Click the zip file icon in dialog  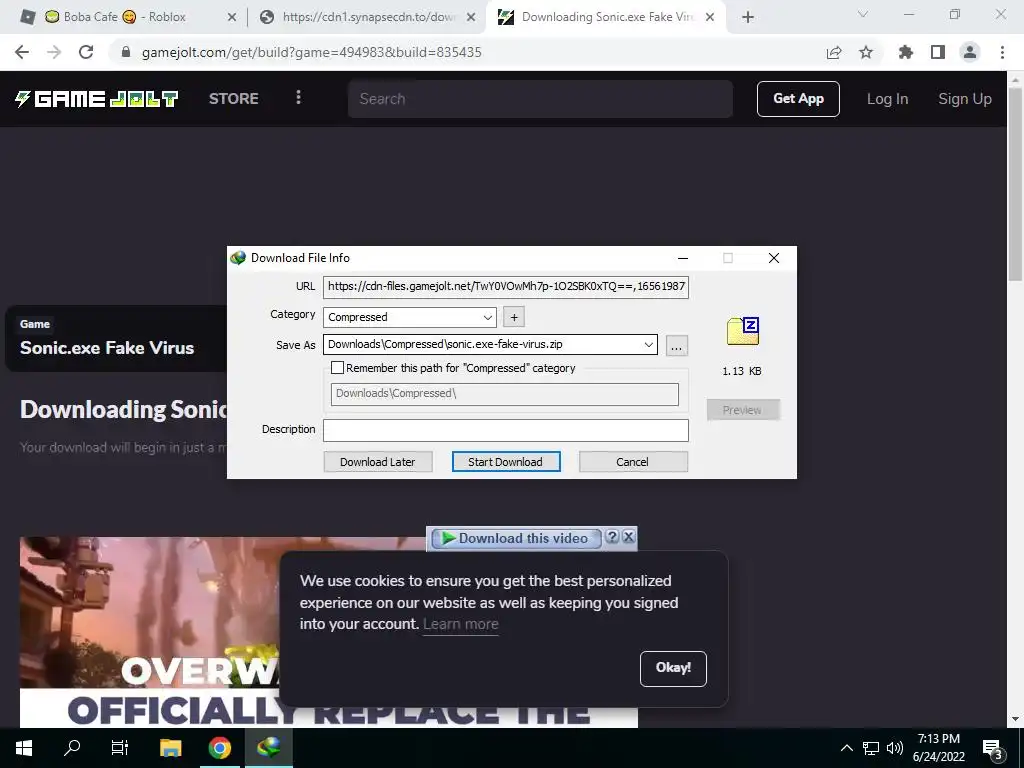[743, 331]
